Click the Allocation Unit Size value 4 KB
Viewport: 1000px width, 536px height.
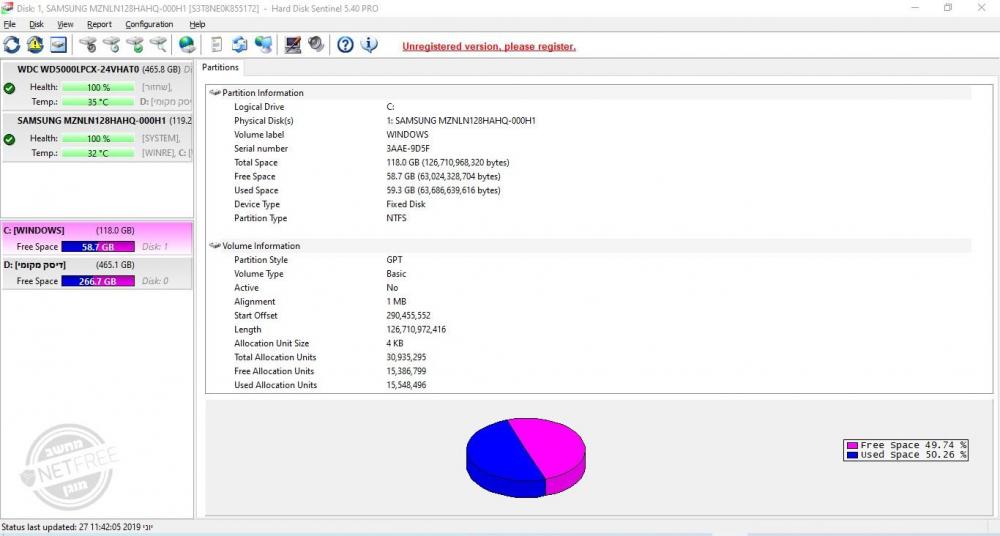click(x=395, y=343)
